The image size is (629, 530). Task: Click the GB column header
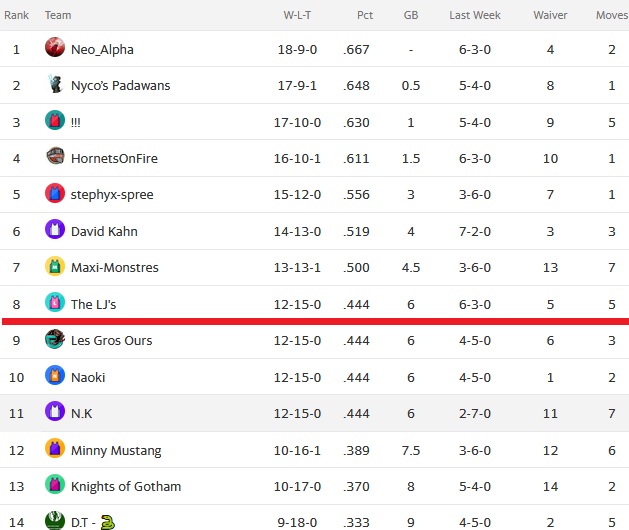[x=411, y=15]
